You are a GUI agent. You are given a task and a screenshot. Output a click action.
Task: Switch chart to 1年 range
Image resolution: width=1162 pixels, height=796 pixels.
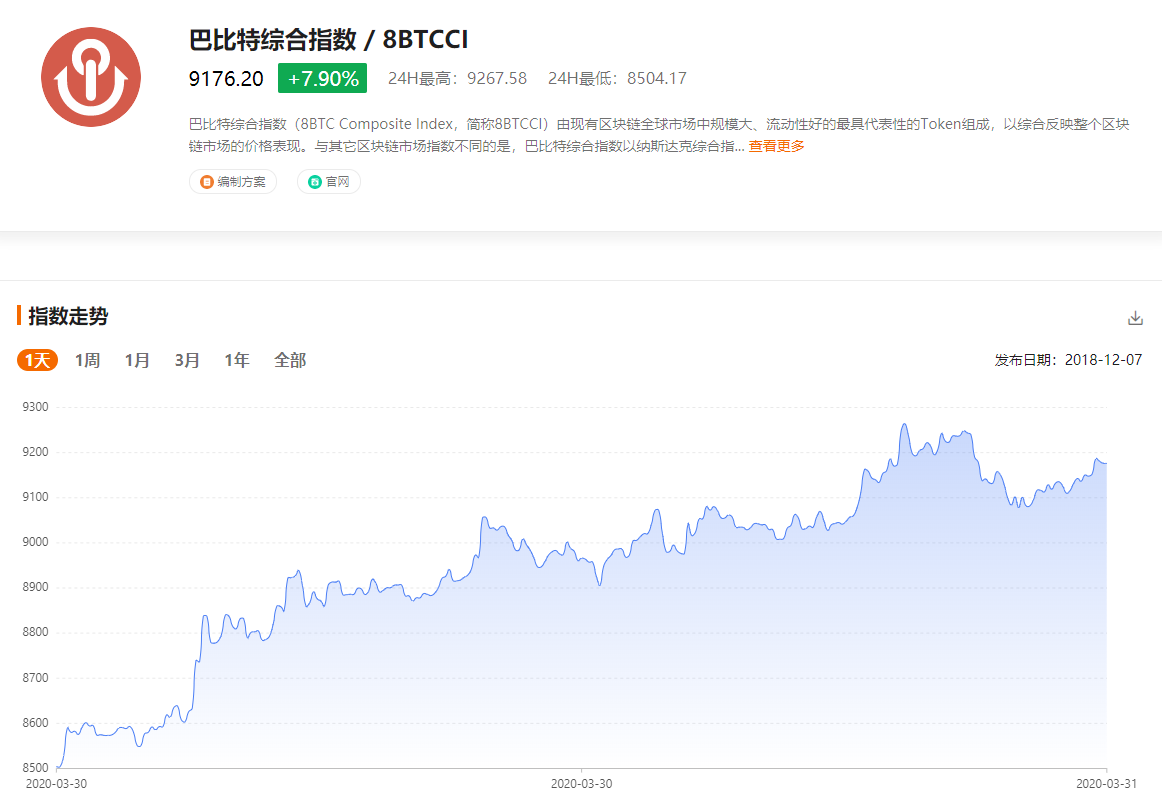236,360
